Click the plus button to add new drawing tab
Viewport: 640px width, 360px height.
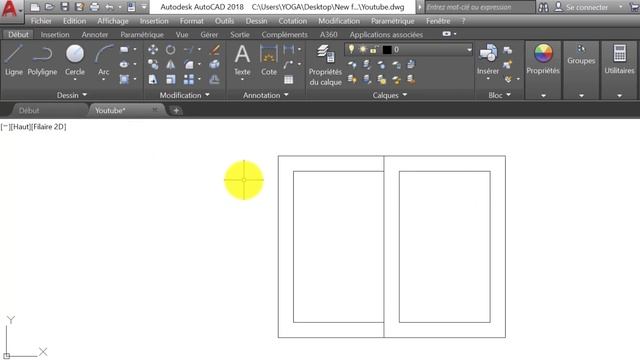pos(176,110)
